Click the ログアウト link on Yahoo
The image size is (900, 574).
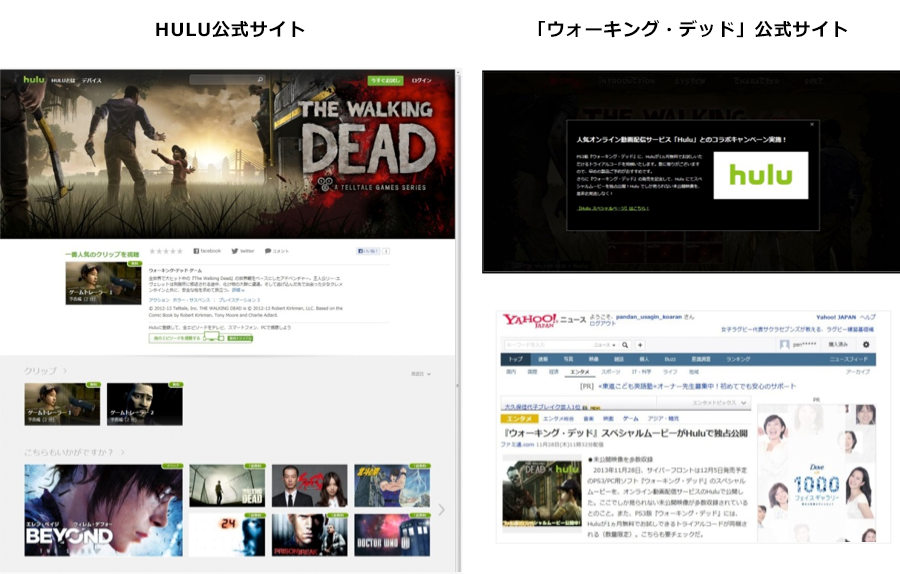[602, 324]
